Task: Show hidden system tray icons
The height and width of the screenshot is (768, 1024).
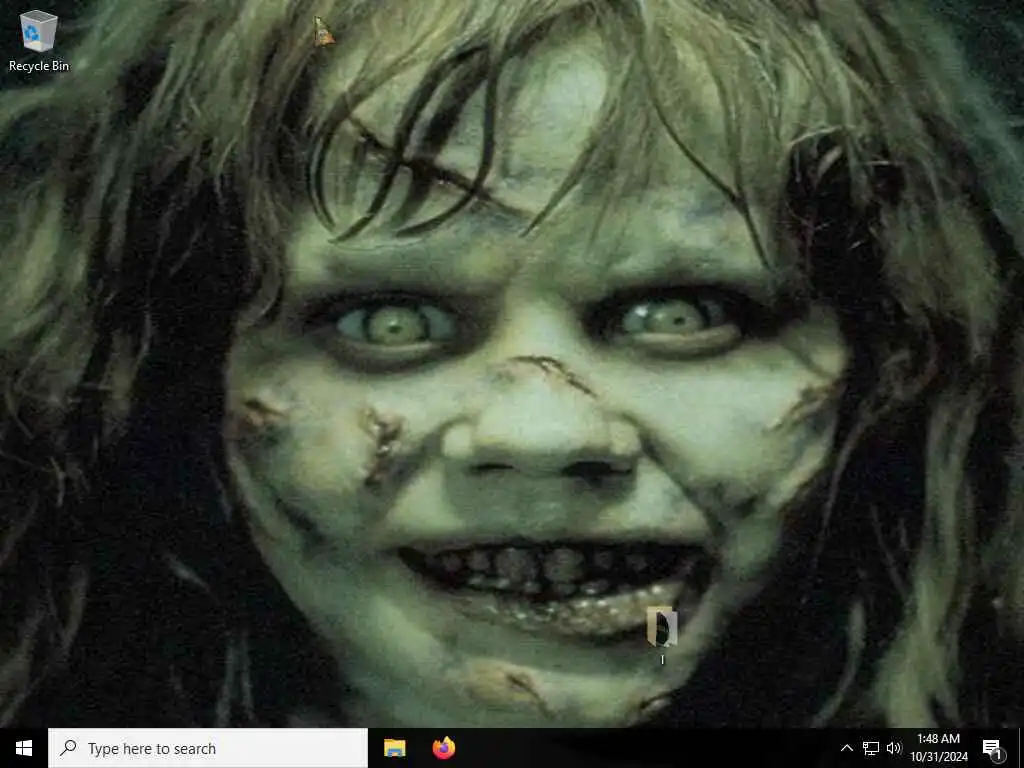Action: click(846, 748)
